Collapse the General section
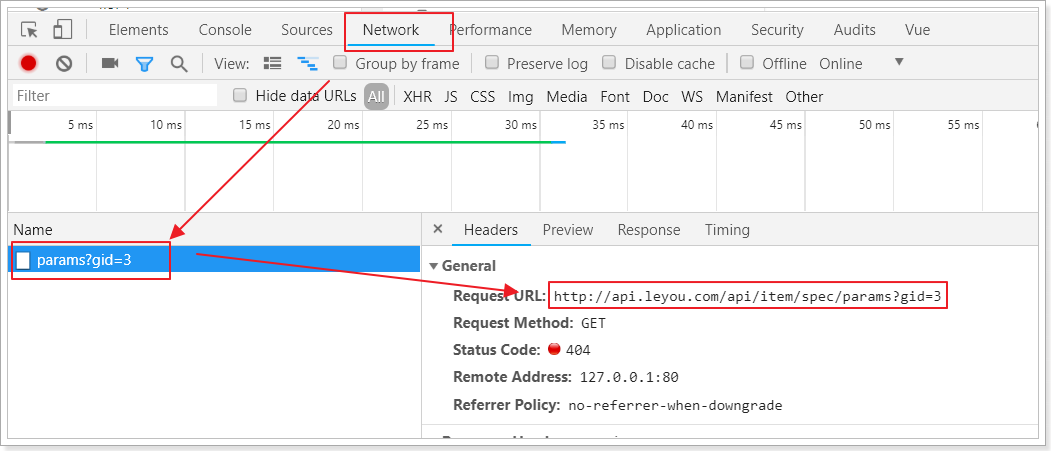Viewport: 1051px width, 451px height. click(x=433, y=266)
